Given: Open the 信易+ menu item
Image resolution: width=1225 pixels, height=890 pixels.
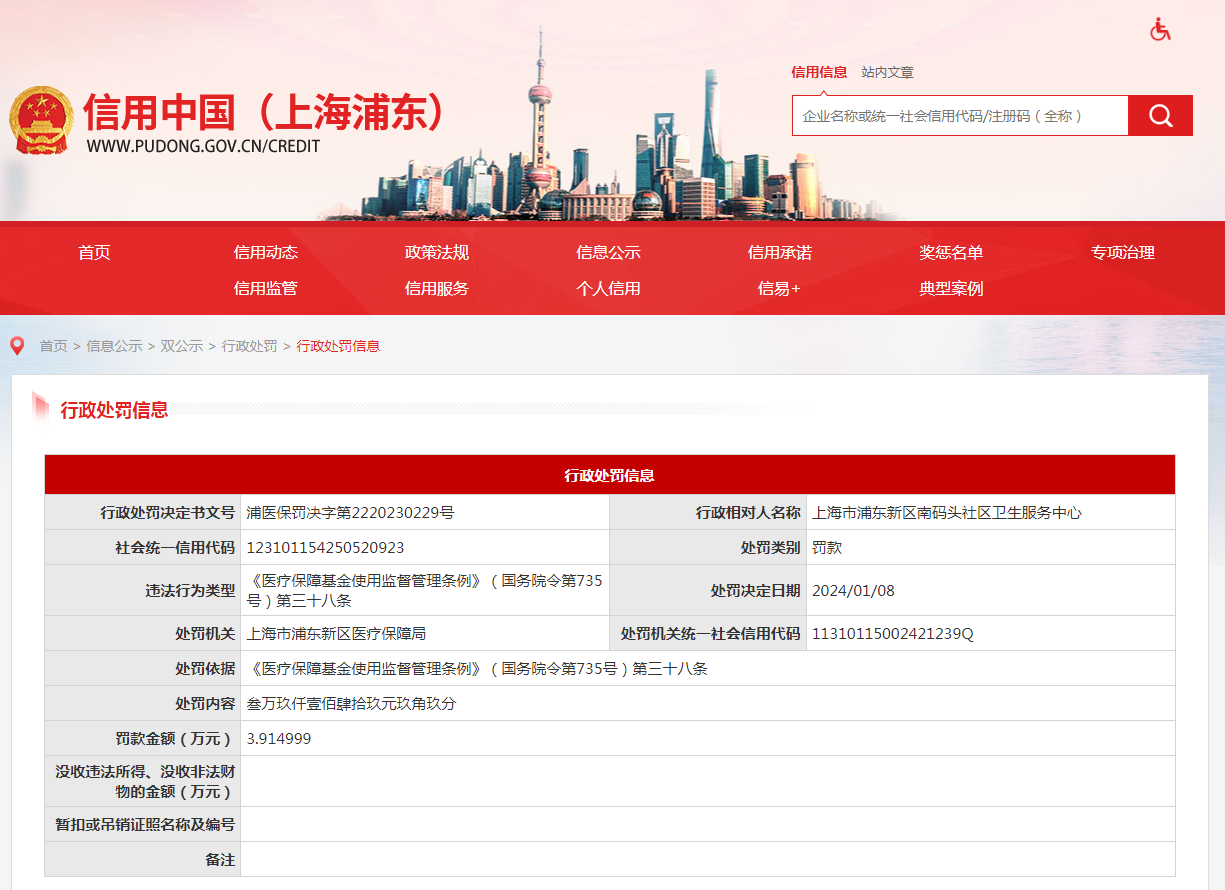Looking at the screenshot, I should click(779, 289).
